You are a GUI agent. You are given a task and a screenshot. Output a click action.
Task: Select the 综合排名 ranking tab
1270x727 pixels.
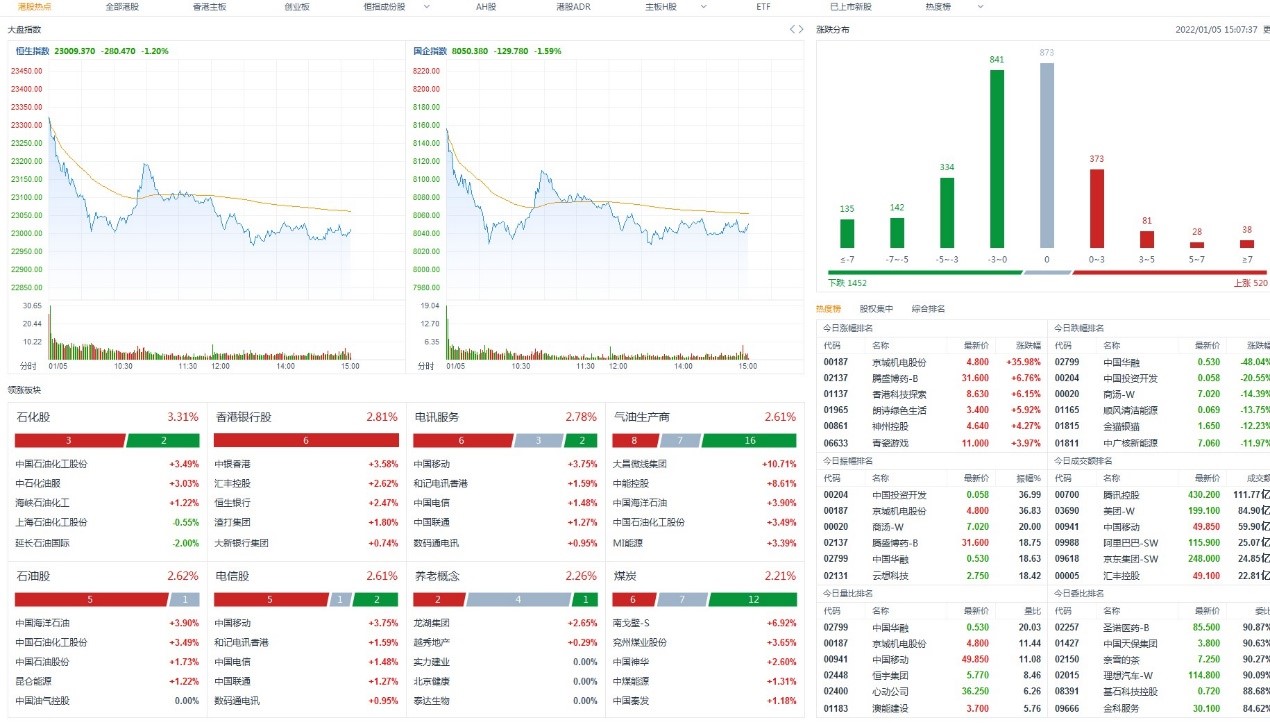pos(927,309)
